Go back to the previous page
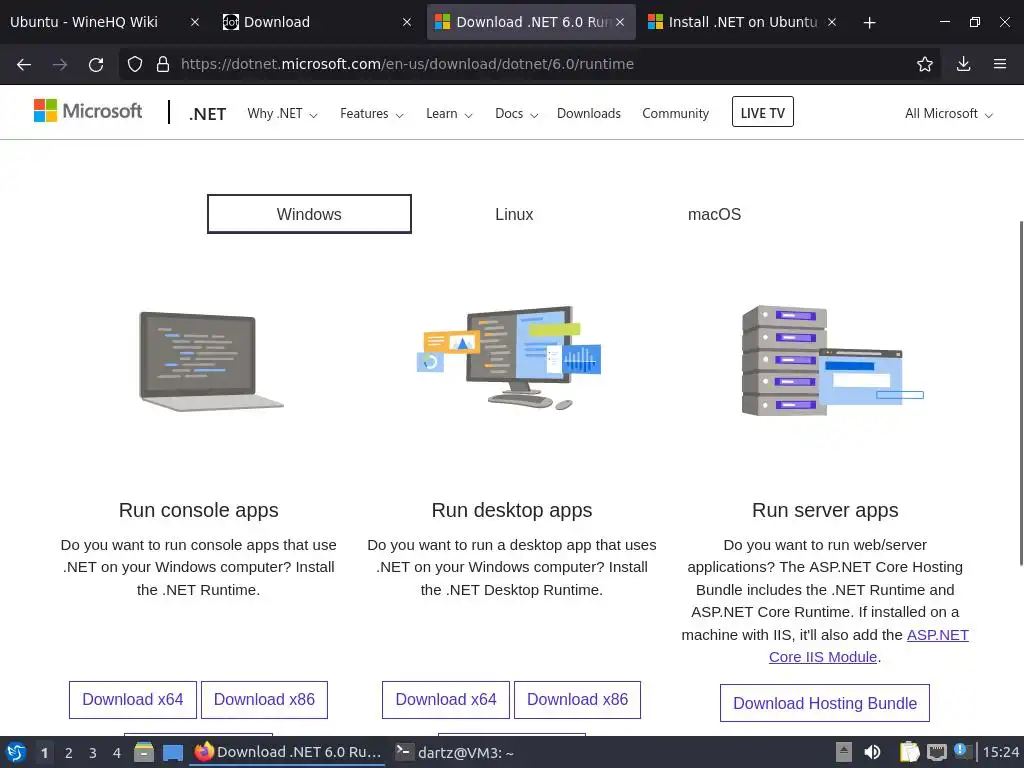1024x768 pixels. coord(24,64)
